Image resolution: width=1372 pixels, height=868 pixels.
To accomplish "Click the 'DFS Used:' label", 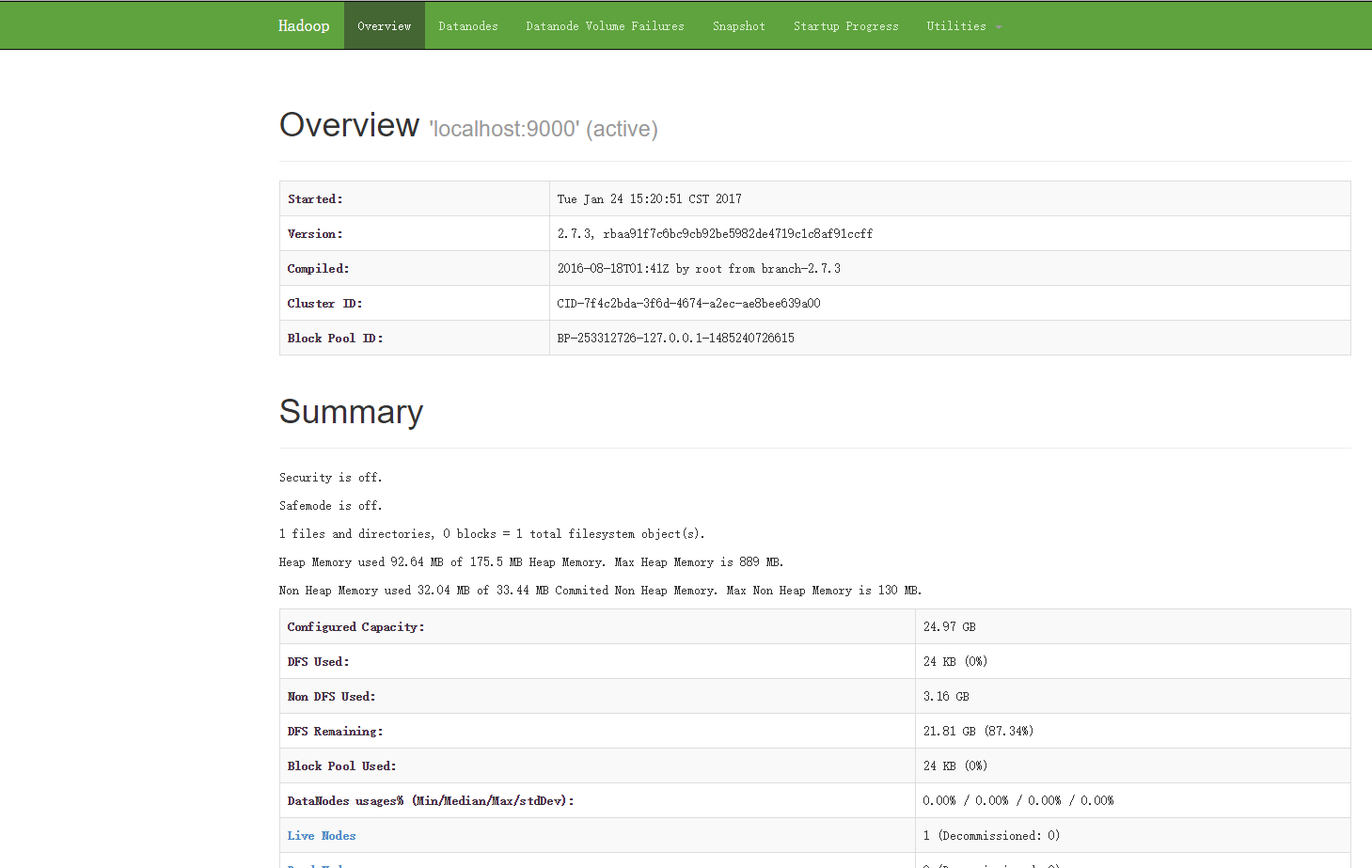I will click(x=318, y=661).
